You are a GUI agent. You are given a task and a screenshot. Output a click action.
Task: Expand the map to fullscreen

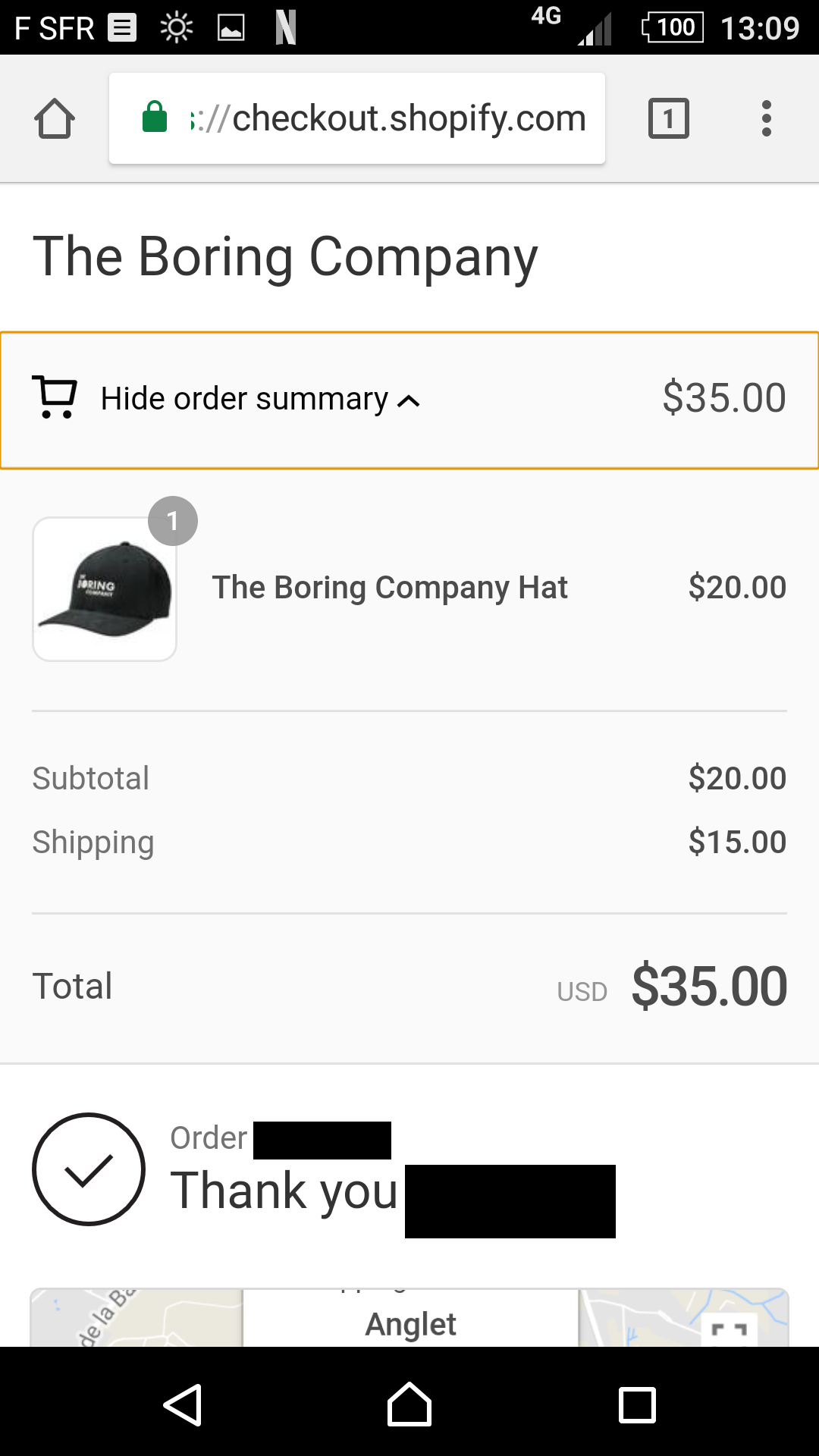[x=730, y=1330]
